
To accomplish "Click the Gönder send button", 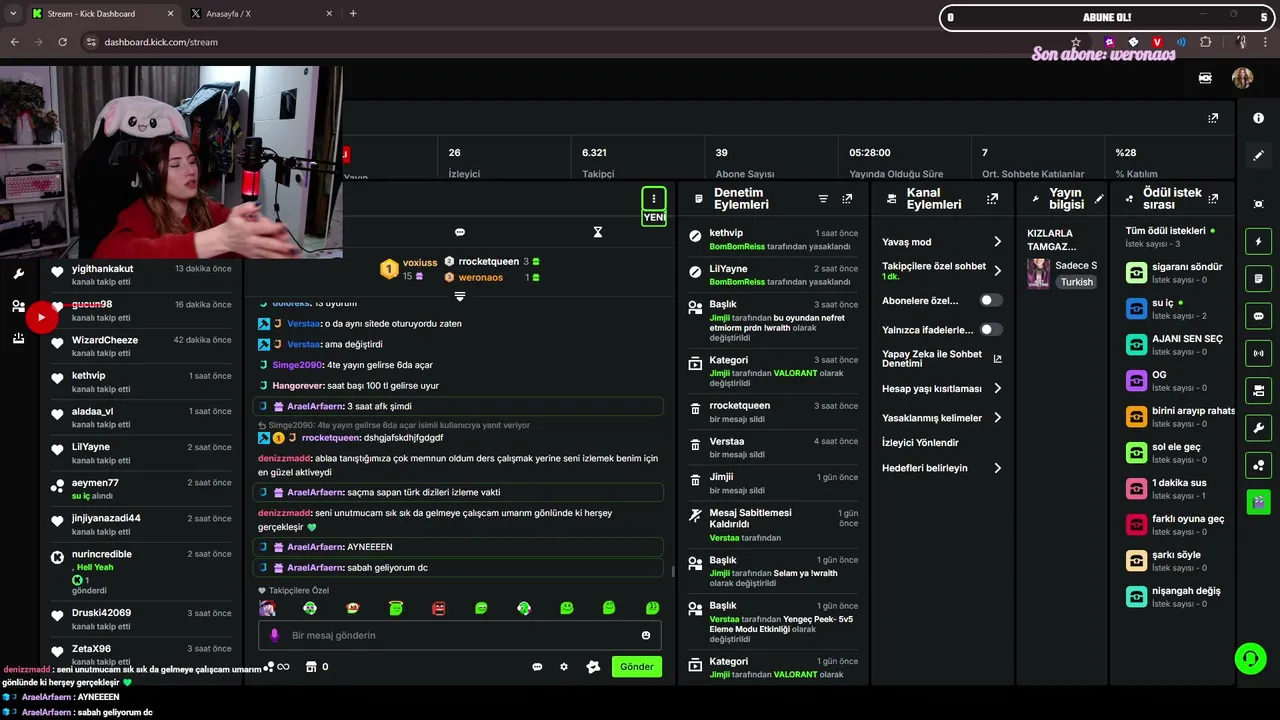I will [x=637, y=667].
